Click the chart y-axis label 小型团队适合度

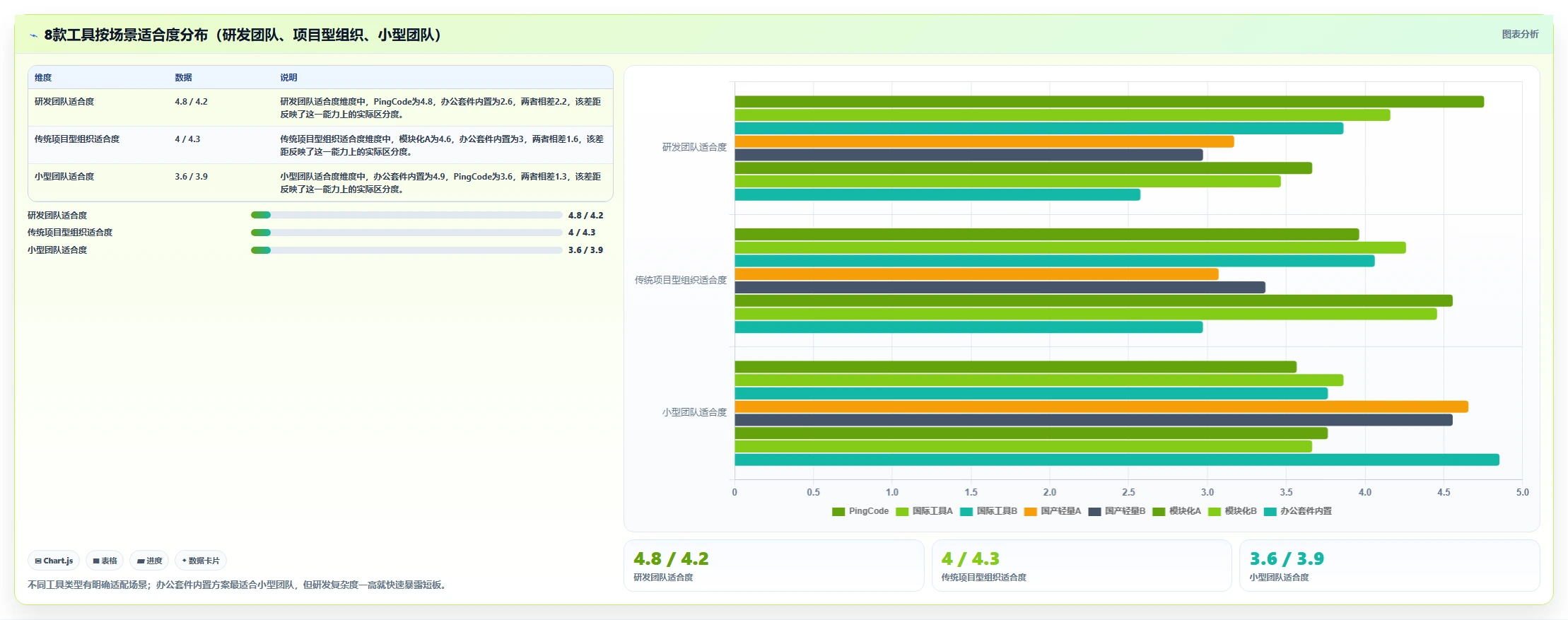pos(694,412)
